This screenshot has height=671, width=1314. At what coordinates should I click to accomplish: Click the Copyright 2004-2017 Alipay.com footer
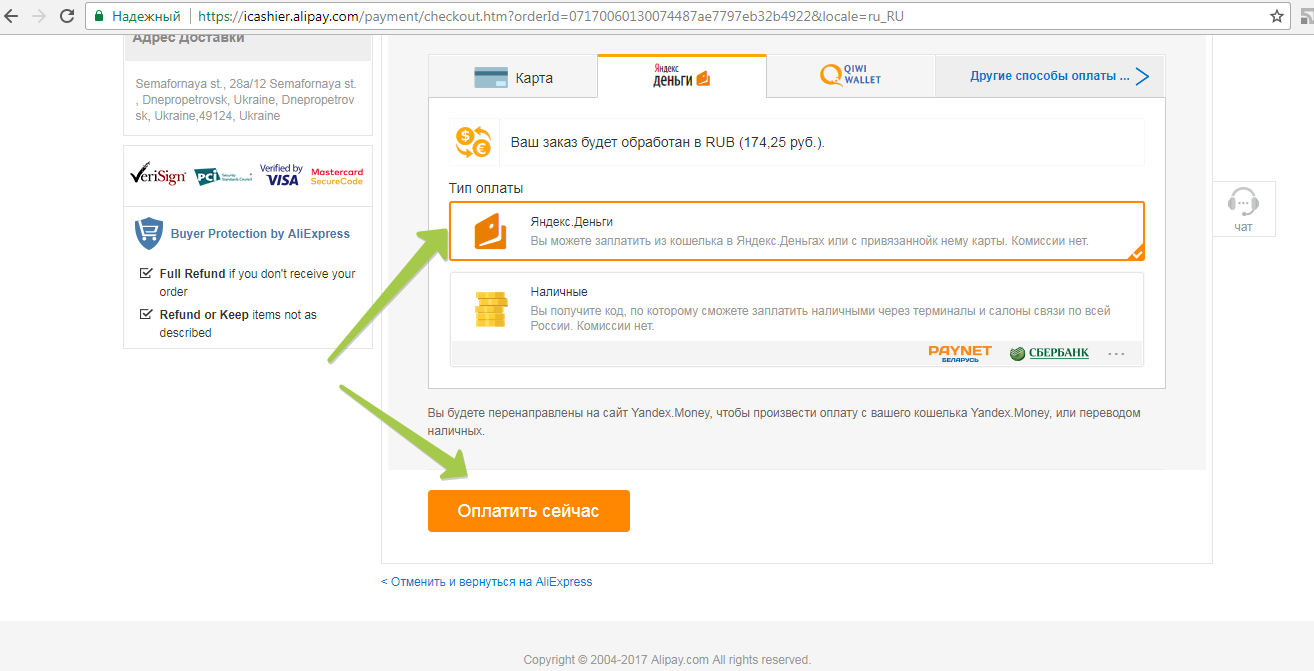tap(667, 659)
